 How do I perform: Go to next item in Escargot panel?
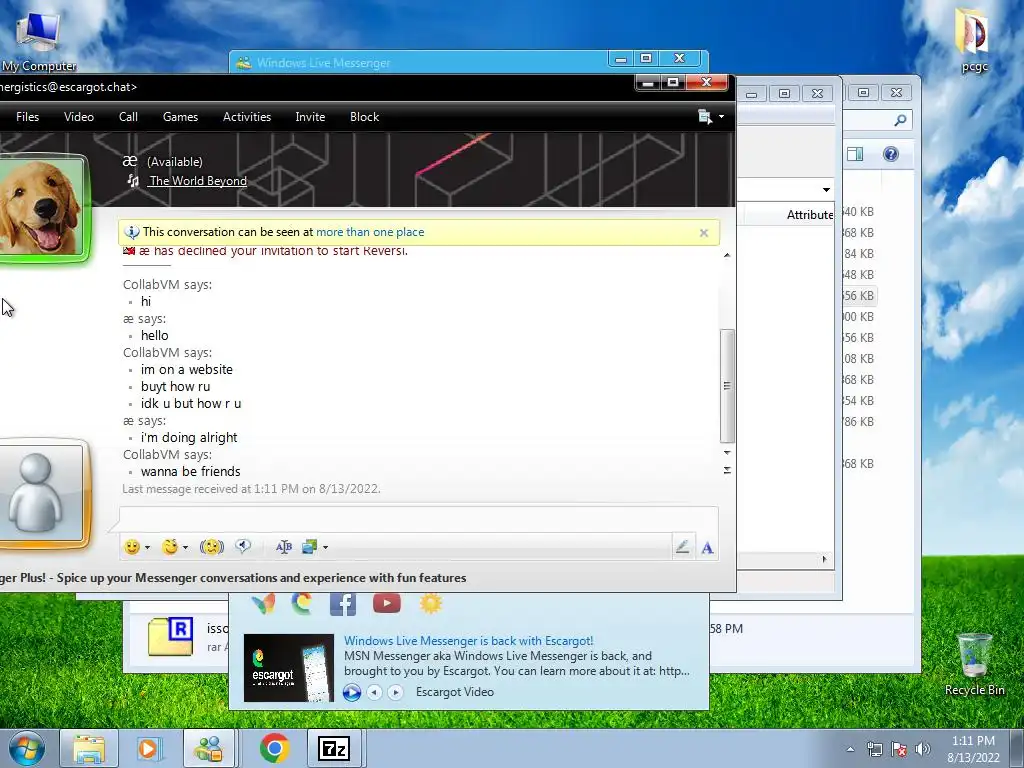click(395, 692)
